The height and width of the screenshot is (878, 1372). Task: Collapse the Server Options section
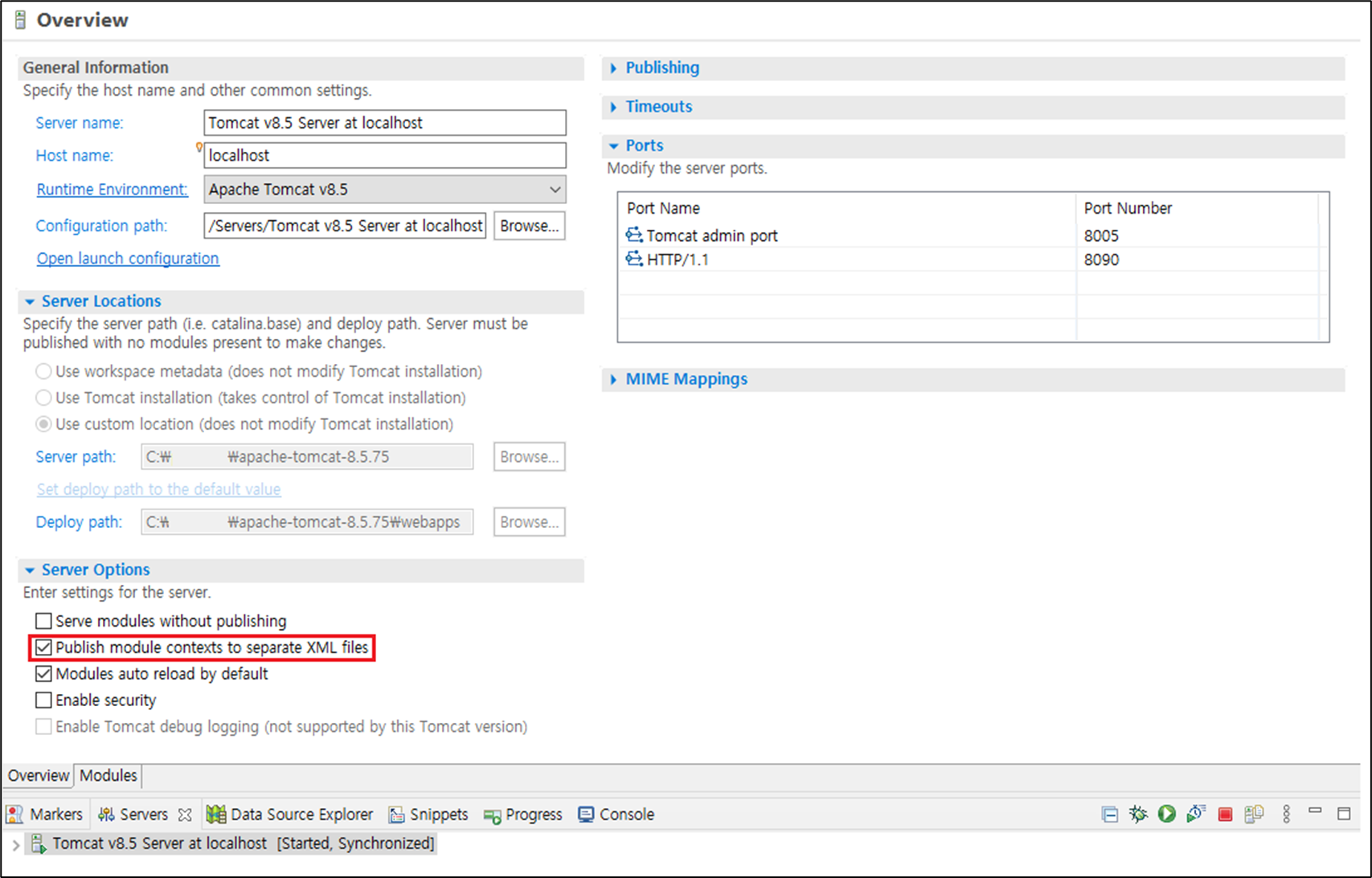point(30,570)
